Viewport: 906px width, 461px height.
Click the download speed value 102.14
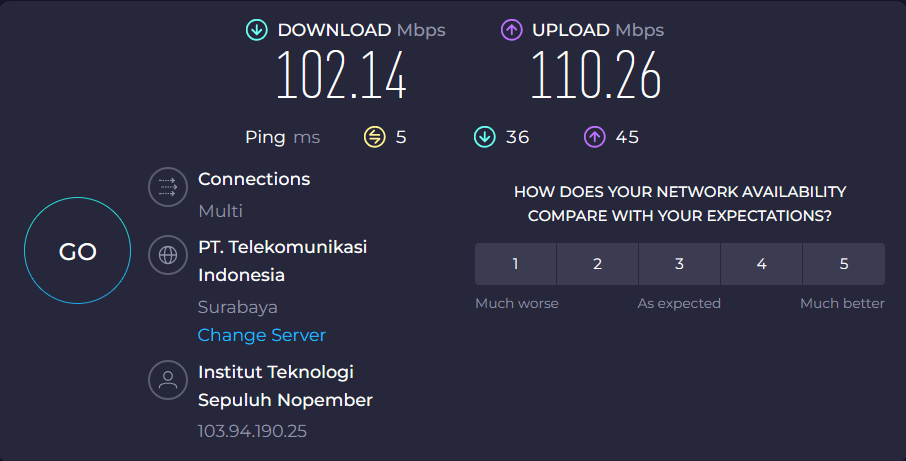point(341,76)
